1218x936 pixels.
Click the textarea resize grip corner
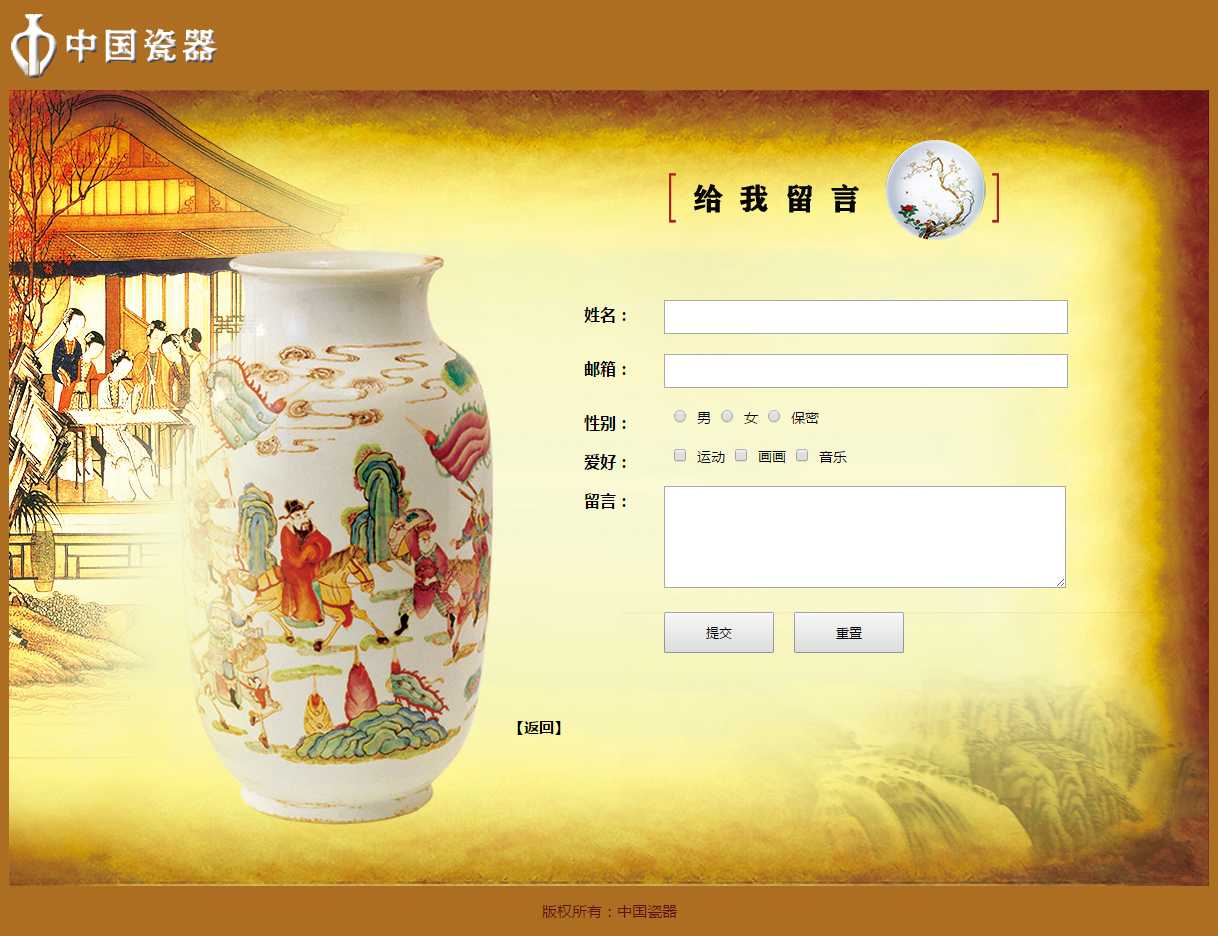point(1059,581)
